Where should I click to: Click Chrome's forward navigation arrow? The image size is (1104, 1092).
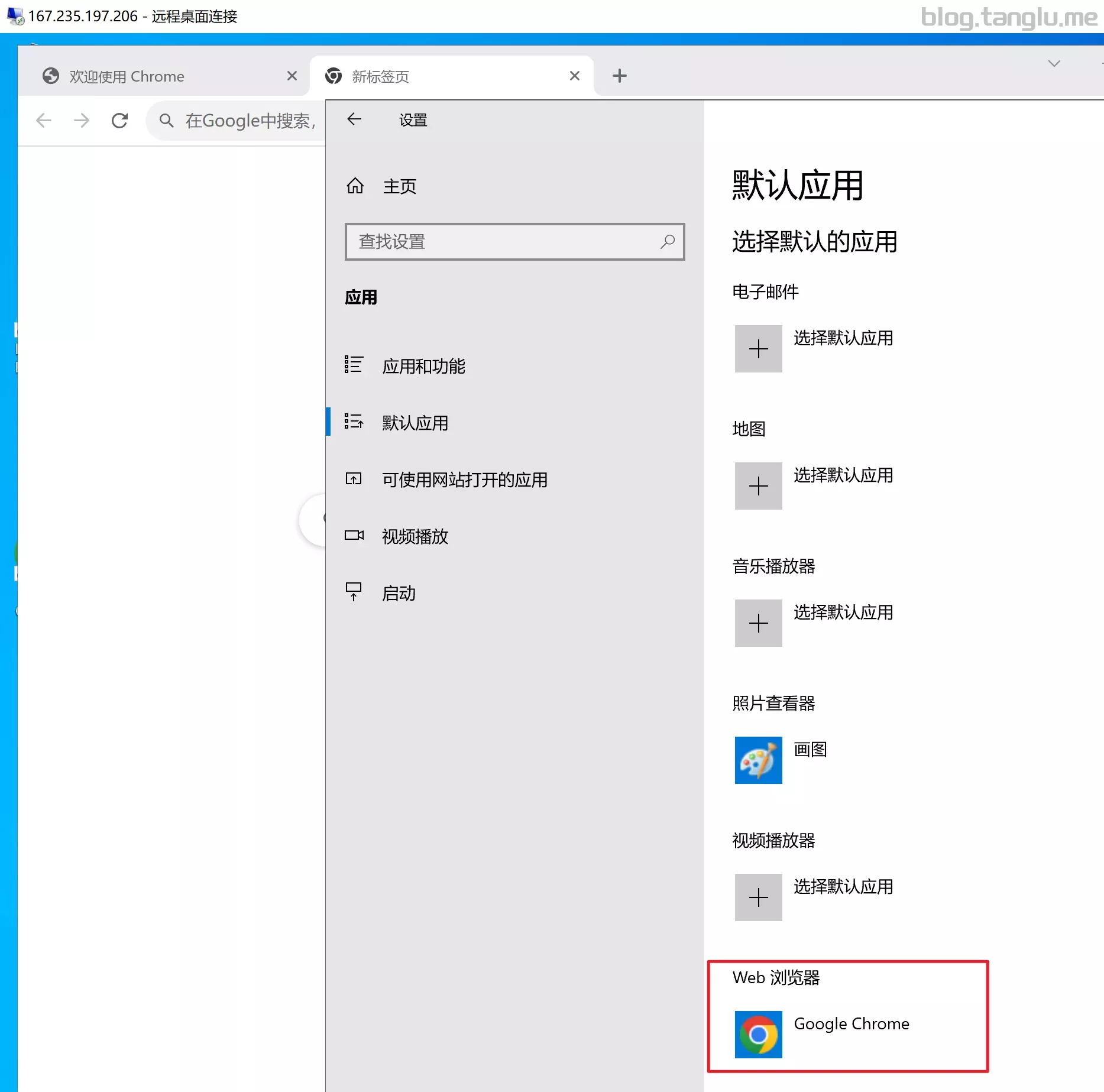(x=82, y=121)
